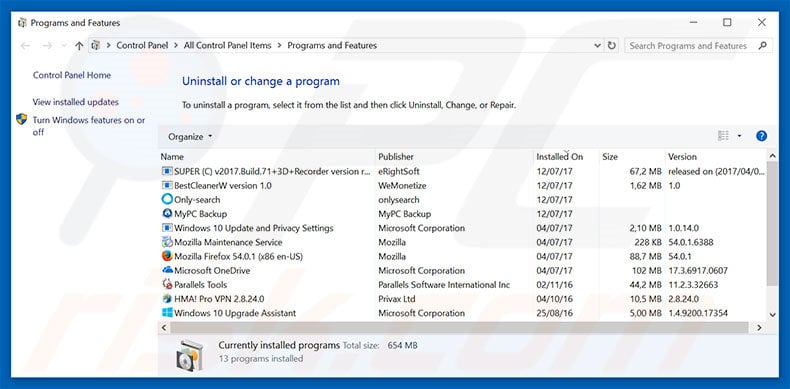Click the 17.3.6917.0607 version cell
The height and width of the screenshot is (389, 790).
tap(698, 271)
